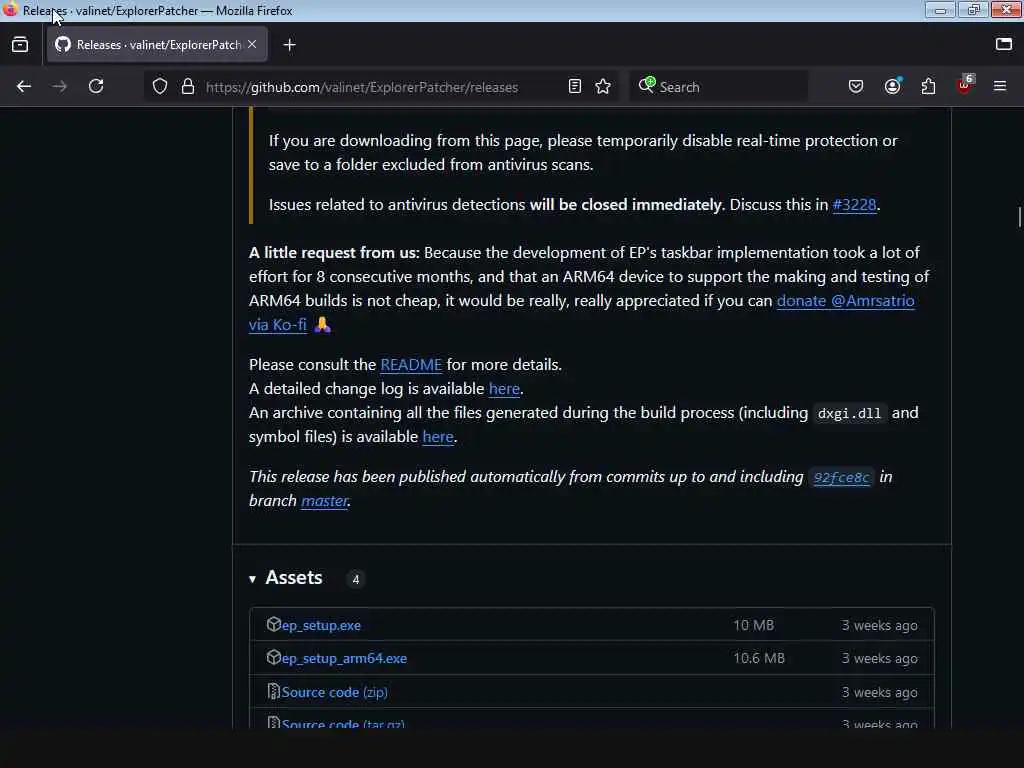Click the '10.6 MB' size text
1024x768 pixels.
click(x=759, y=658)
